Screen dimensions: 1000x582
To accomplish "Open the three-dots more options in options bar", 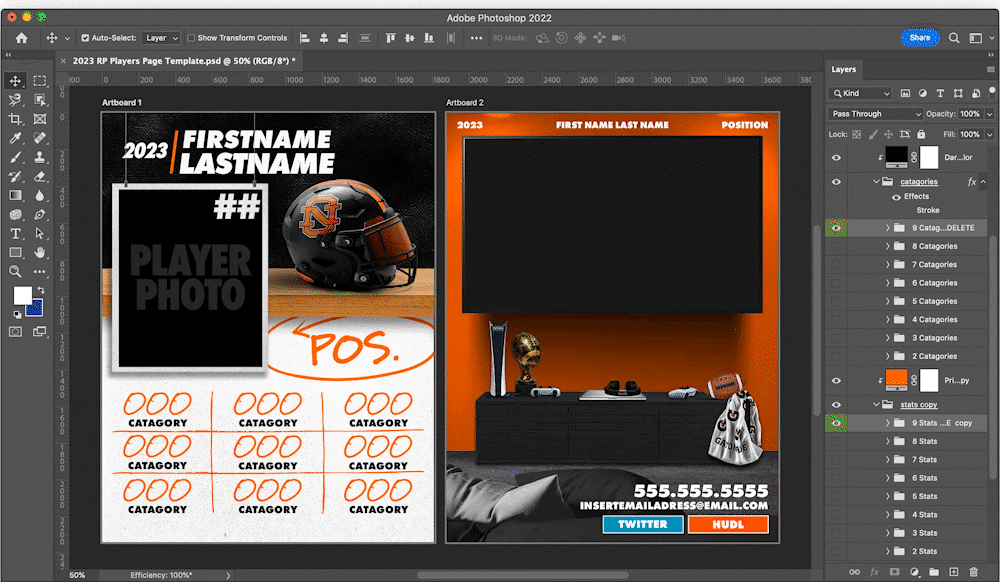I will pos(476,38).
